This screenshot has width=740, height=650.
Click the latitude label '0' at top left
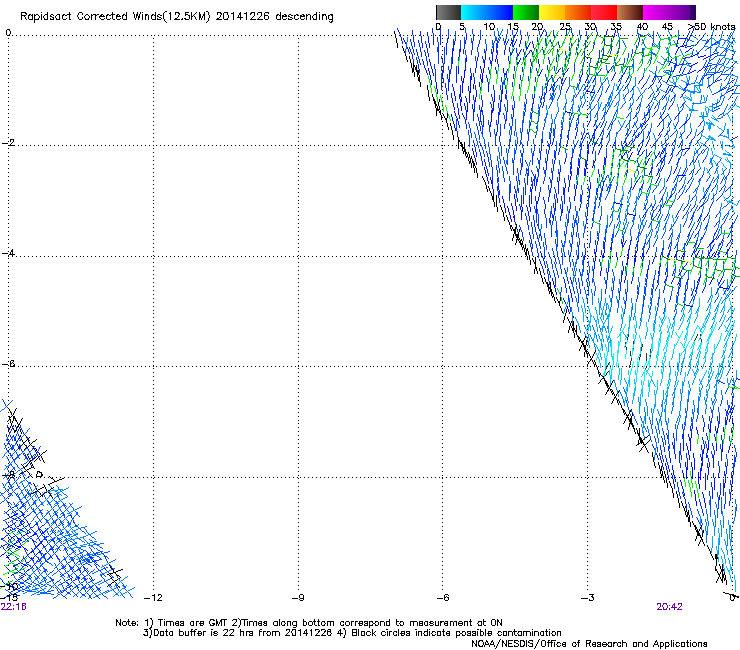8,33
